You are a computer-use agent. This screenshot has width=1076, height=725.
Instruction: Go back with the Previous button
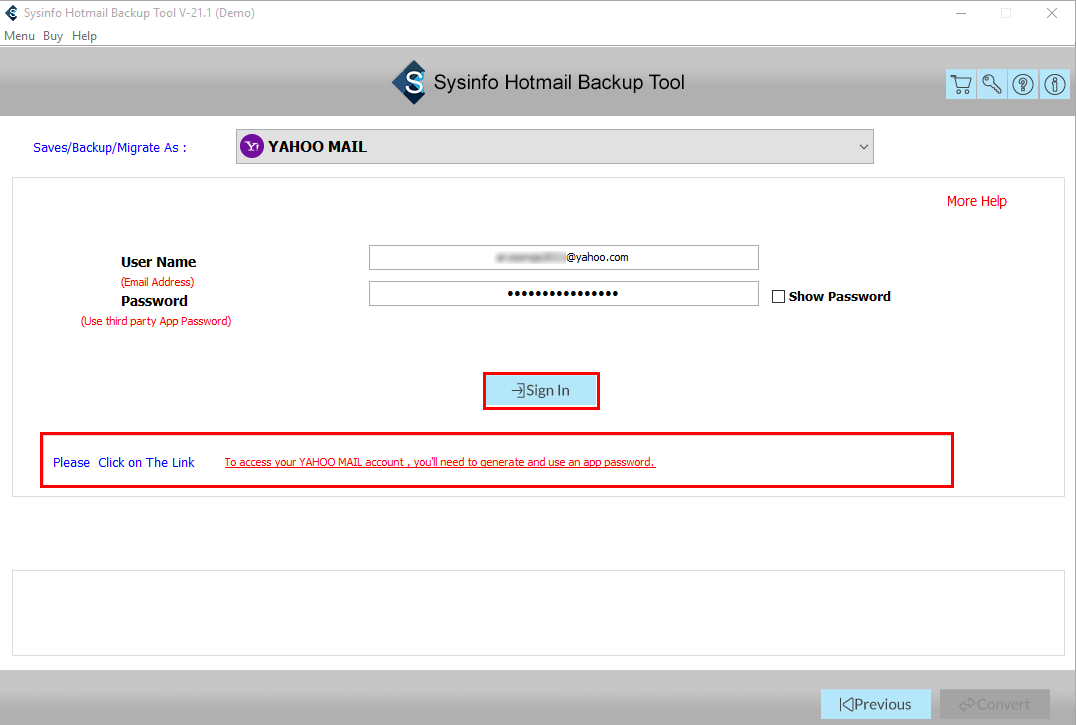876,704
